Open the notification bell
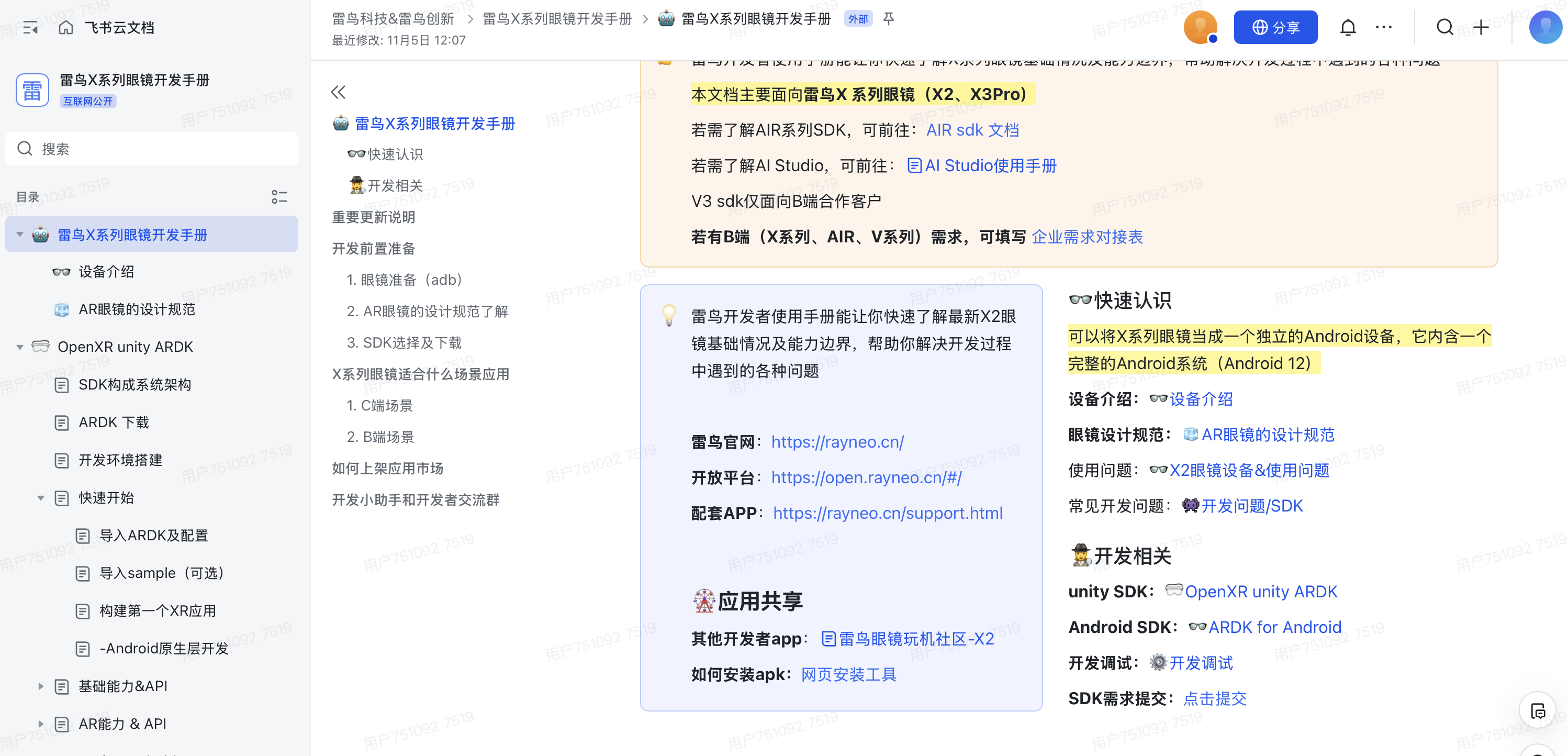Screen dimensions: 1568x756 tap(1348, 27)
